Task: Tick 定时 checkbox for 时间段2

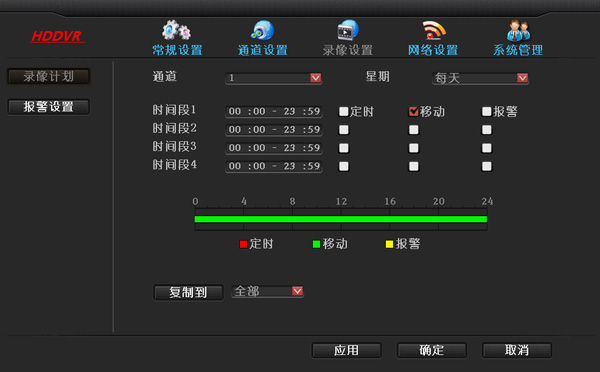Action: point(344,130)
